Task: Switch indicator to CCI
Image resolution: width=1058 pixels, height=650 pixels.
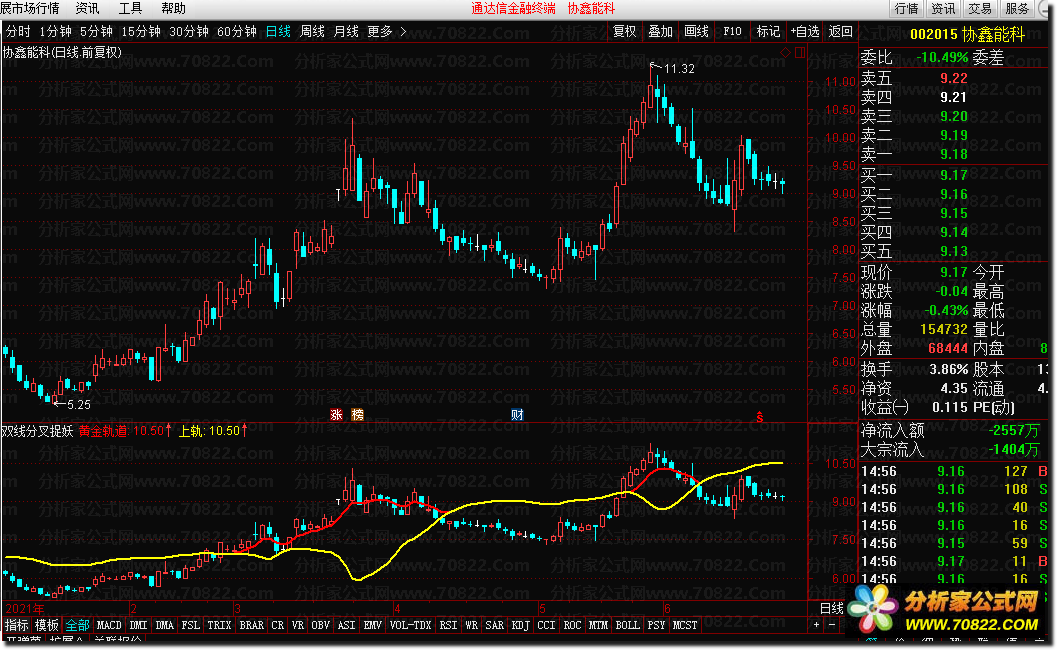Action: (546, 625)
